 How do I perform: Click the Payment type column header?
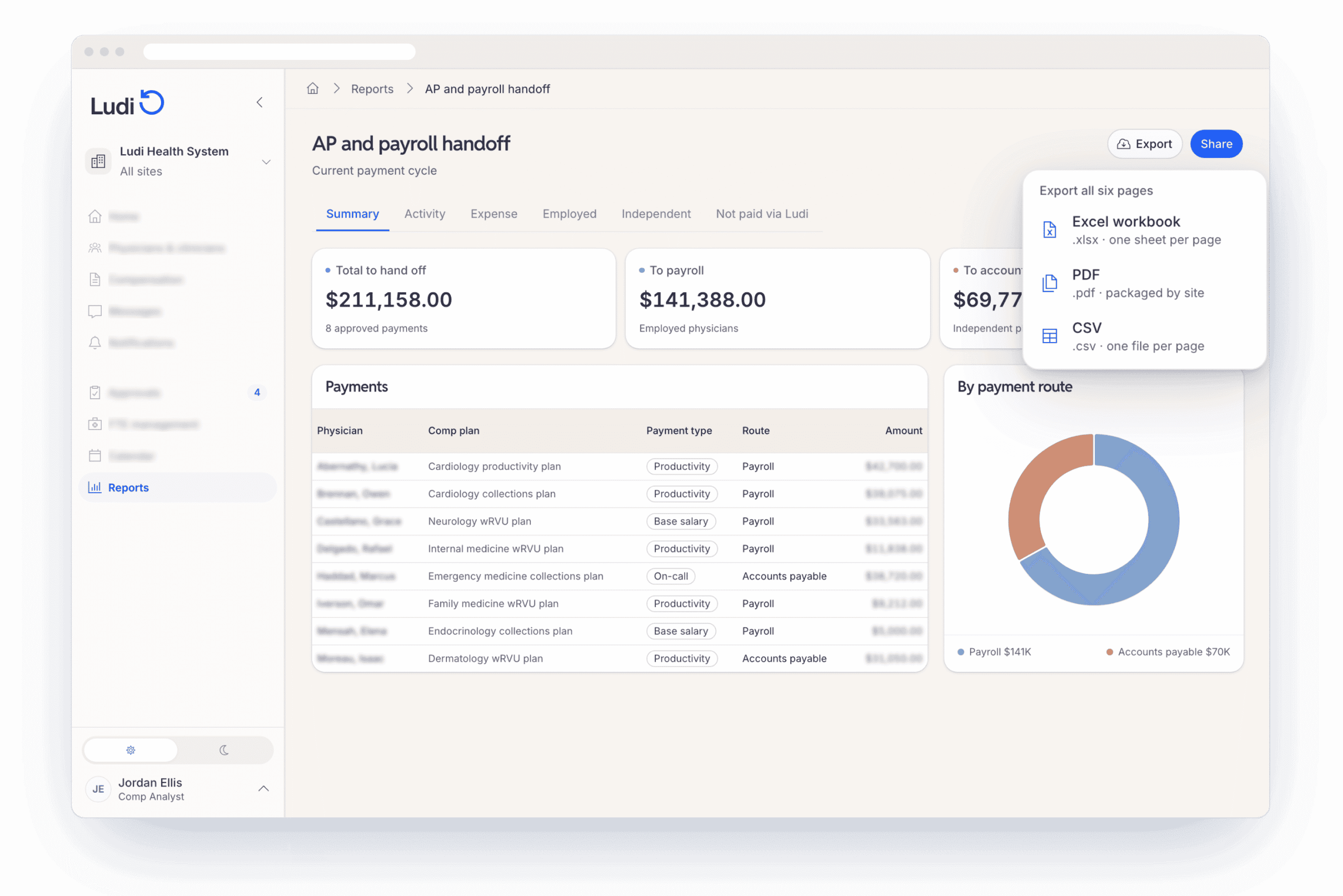tap(679, 430)
